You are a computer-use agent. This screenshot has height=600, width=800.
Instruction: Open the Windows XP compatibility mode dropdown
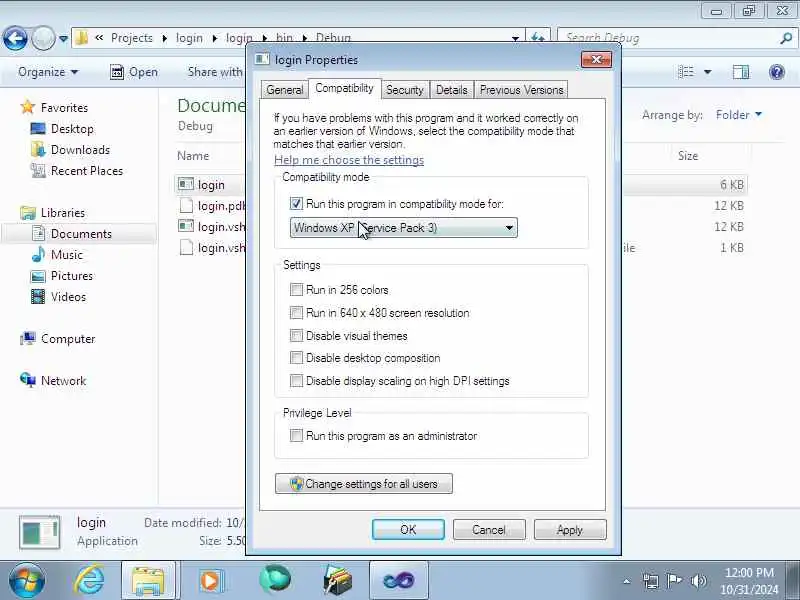tap(404, 228)
